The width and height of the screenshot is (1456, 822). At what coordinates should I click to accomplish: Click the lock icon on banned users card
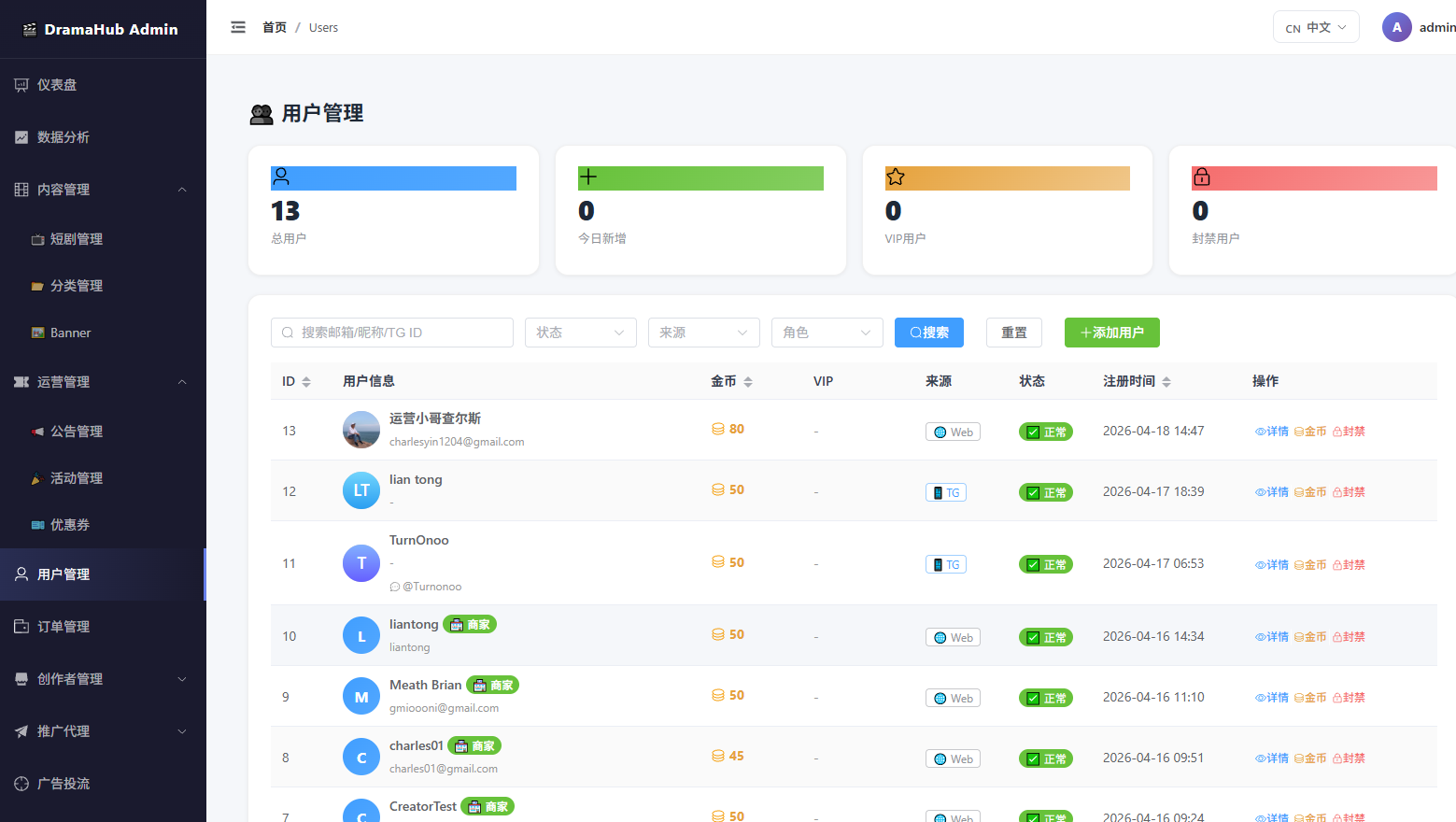(x=1202, y=177)
